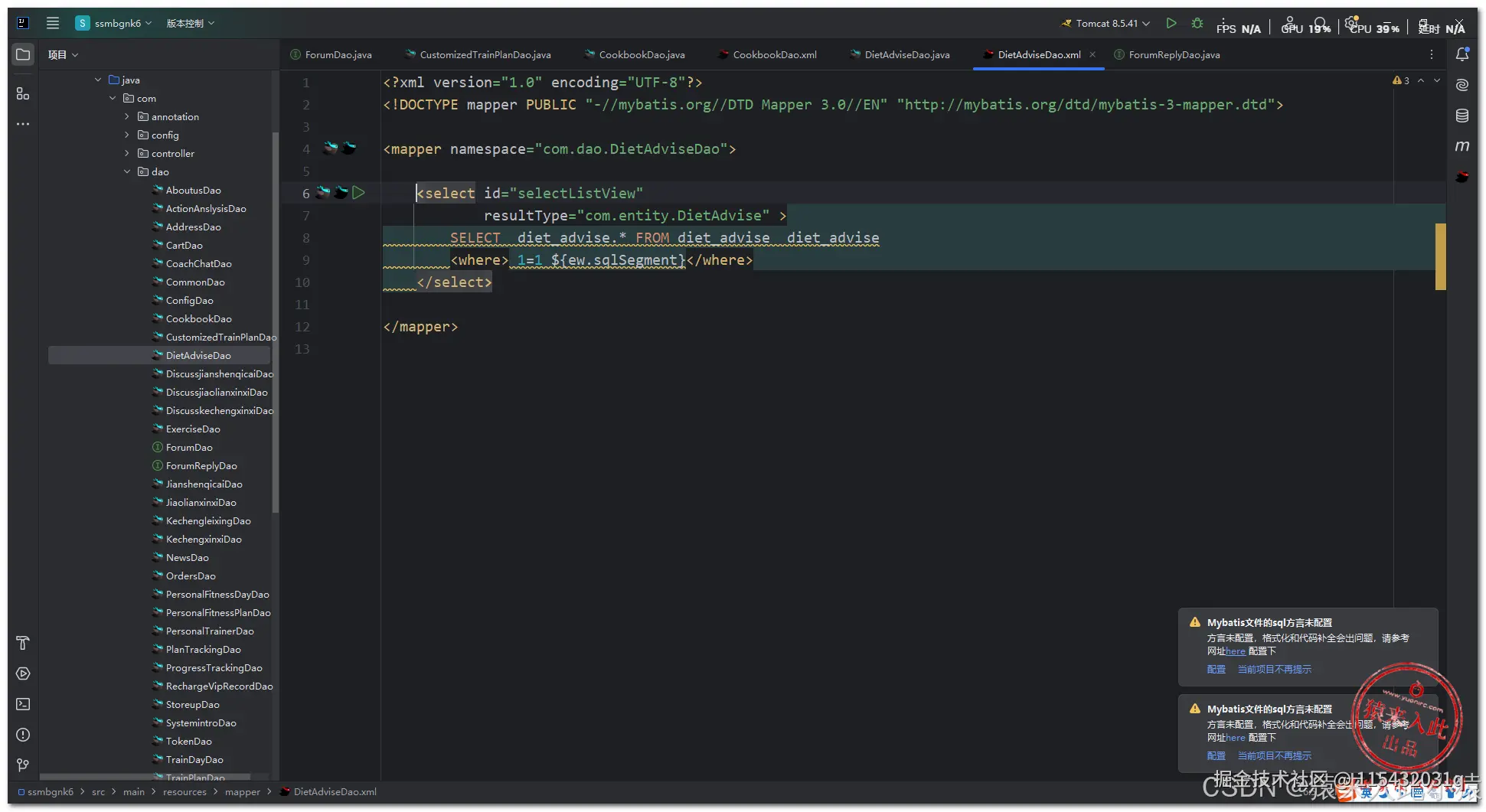Start debugging with the bug icon
This screenshot has width=1486, height=812.
pos(1197,24)
